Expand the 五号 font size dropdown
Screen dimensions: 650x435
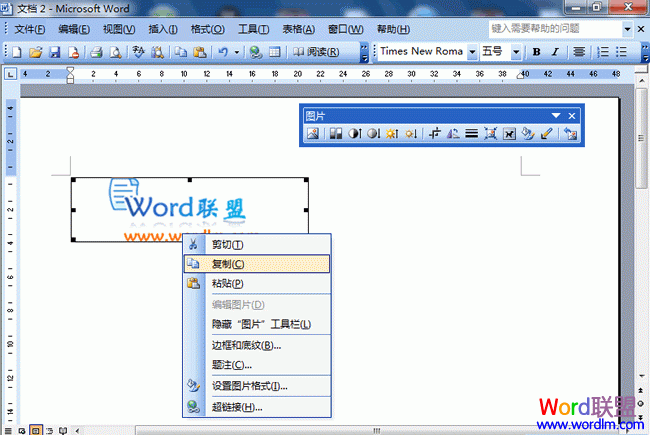click(x=516, y=52)
